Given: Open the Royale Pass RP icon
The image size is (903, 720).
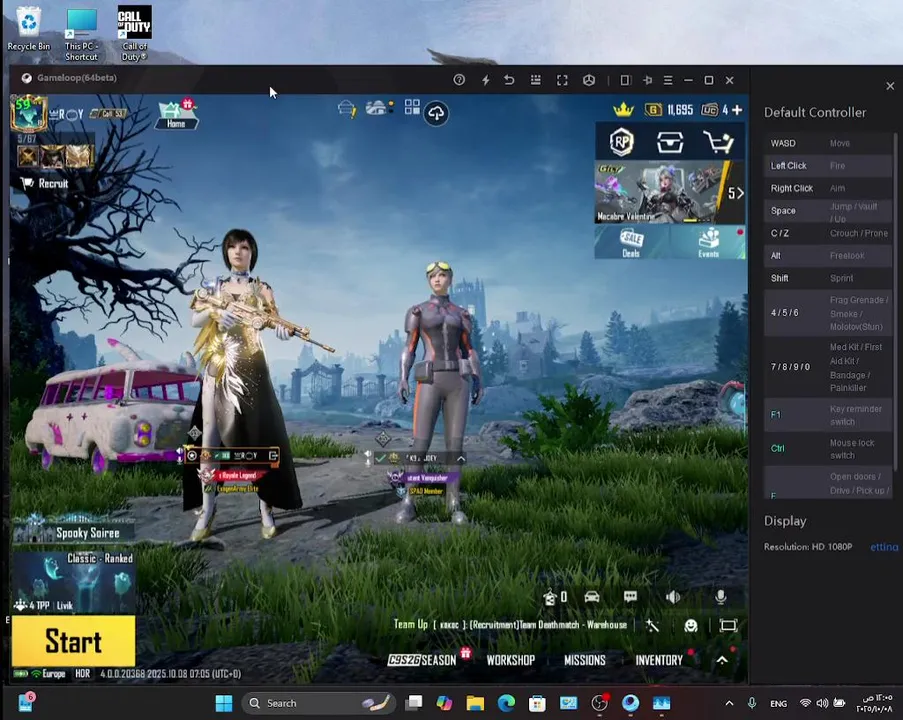Looking at the screenshot, I should [x=621, y=142].
